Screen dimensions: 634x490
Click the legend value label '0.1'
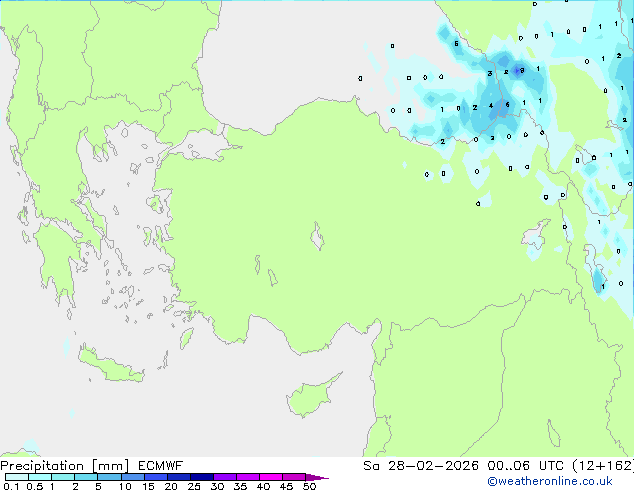[11, 486]
